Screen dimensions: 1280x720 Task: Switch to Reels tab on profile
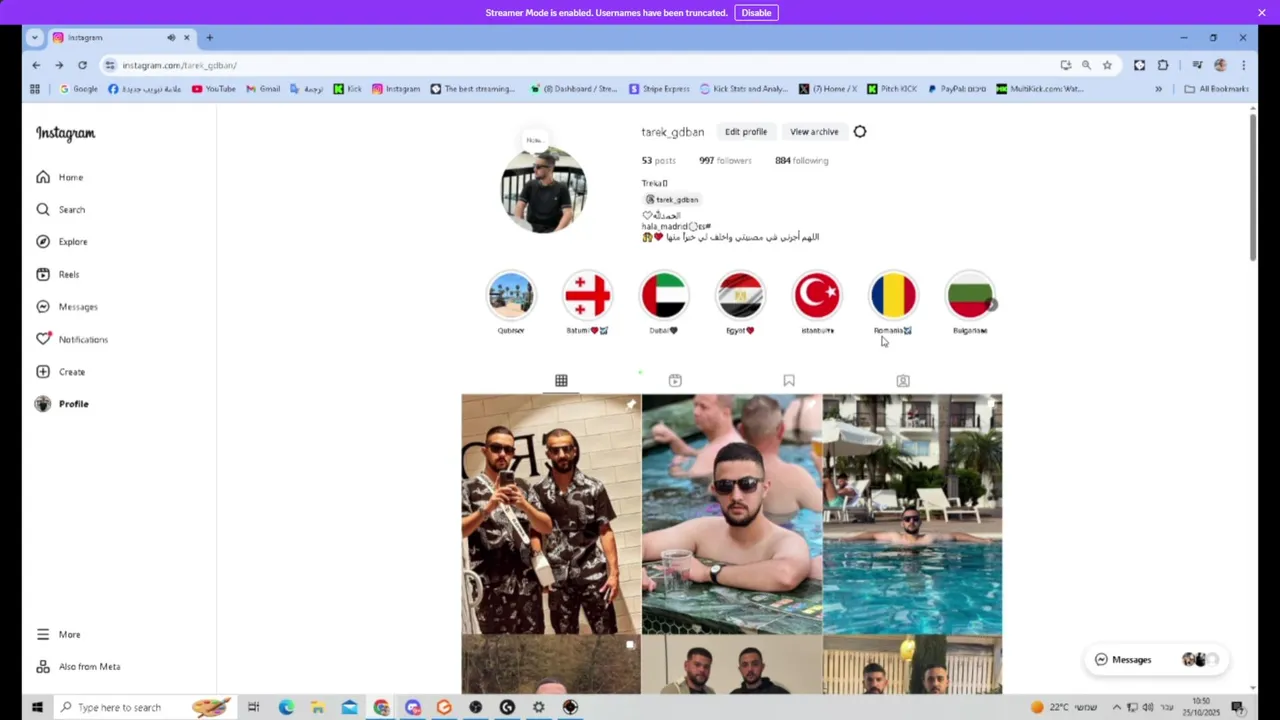coord(675,380)
